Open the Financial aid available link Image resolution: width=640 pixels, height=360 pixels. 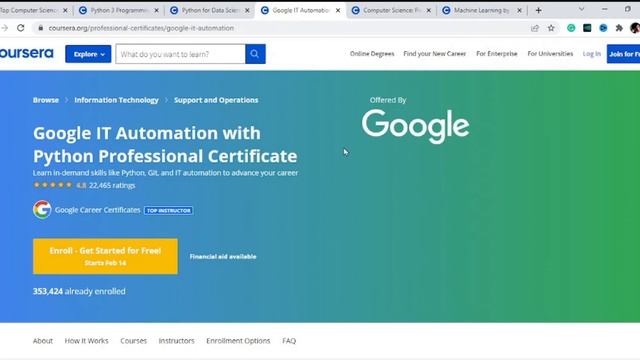(223, 256)
